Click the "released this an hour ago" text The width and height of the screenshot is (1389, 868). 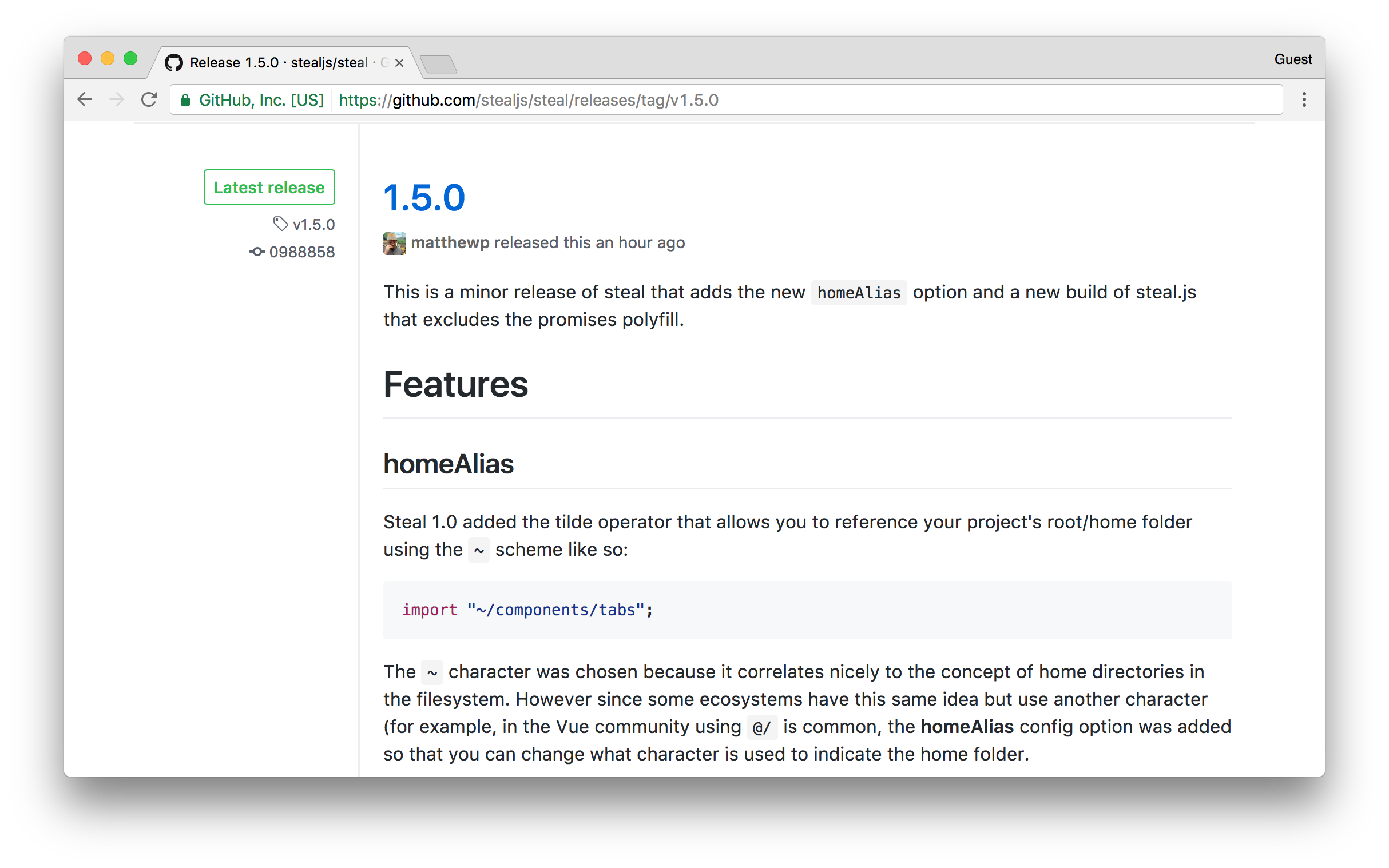pos(589,243)
